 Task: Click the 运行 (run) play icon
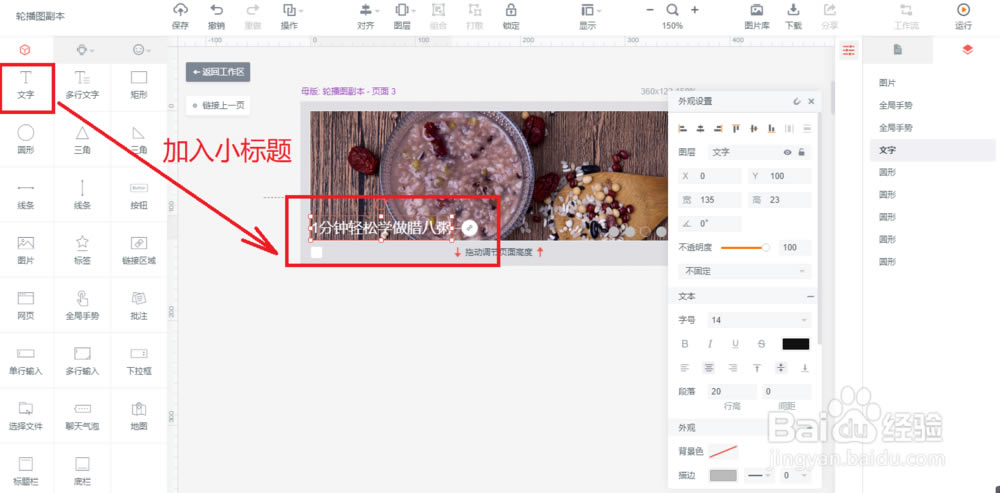point(964,10)
